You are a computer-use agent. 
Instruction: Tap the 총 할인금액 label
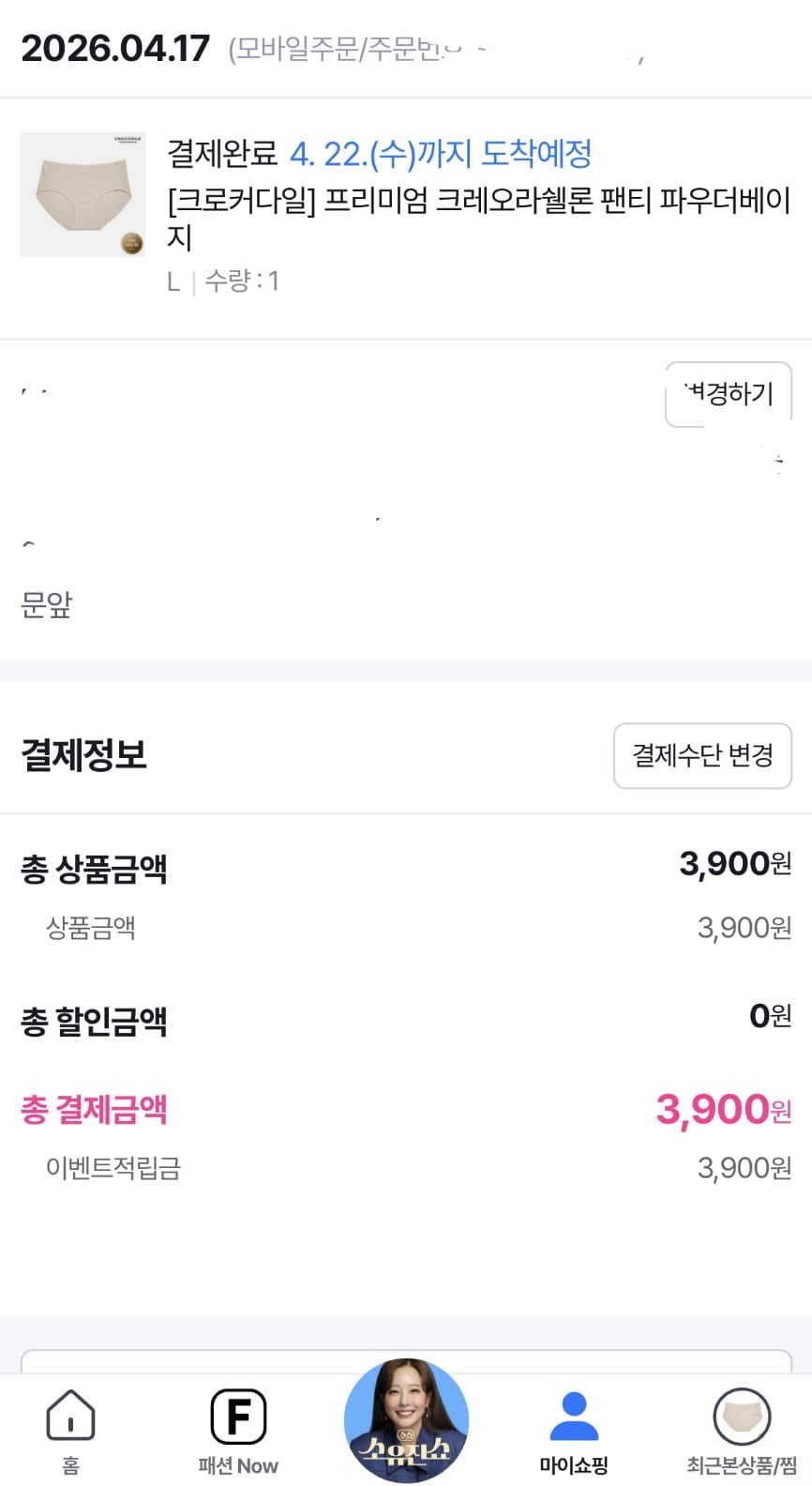click(x=94, y=1021)
